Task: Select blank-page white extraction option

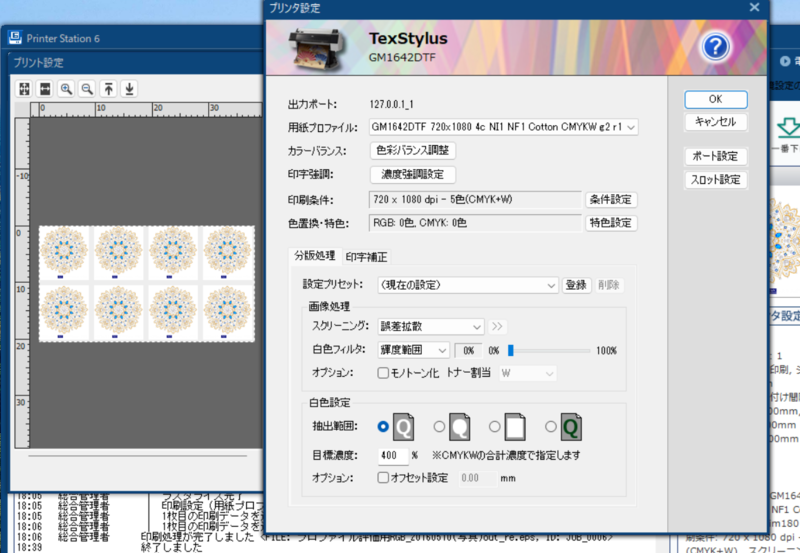Action: tap(494, 426)
